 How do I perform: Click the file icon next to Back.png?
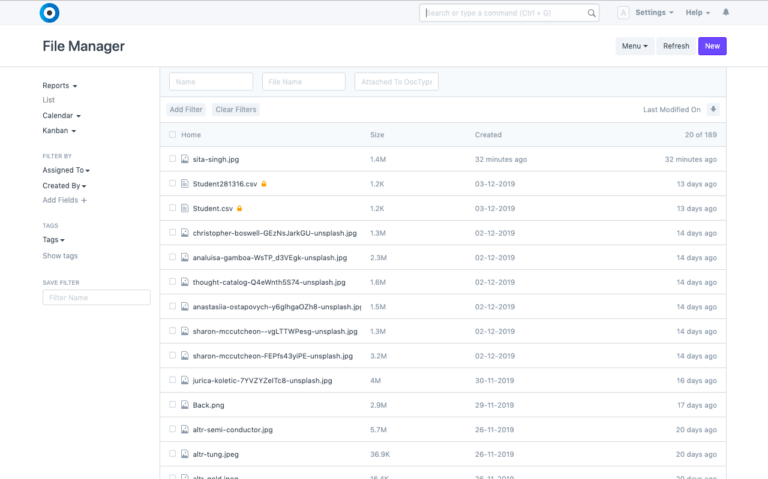185,404
